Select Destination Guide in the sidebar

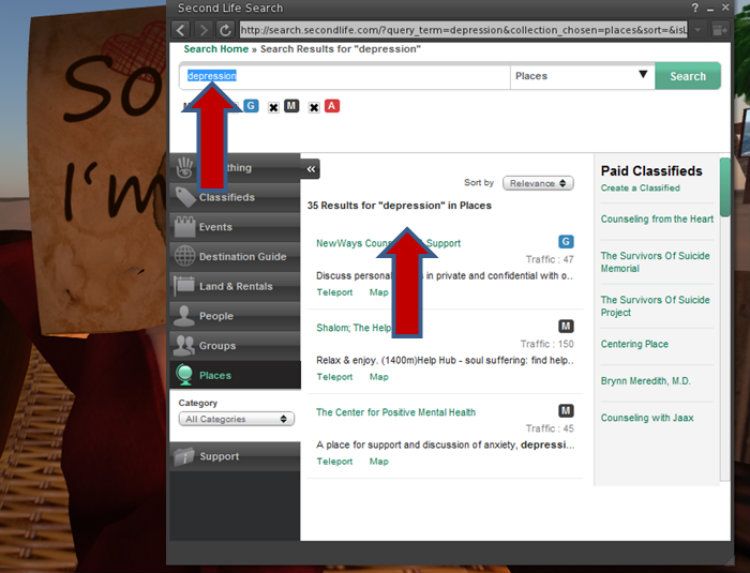pyautogui.click(x=235, y=256)
